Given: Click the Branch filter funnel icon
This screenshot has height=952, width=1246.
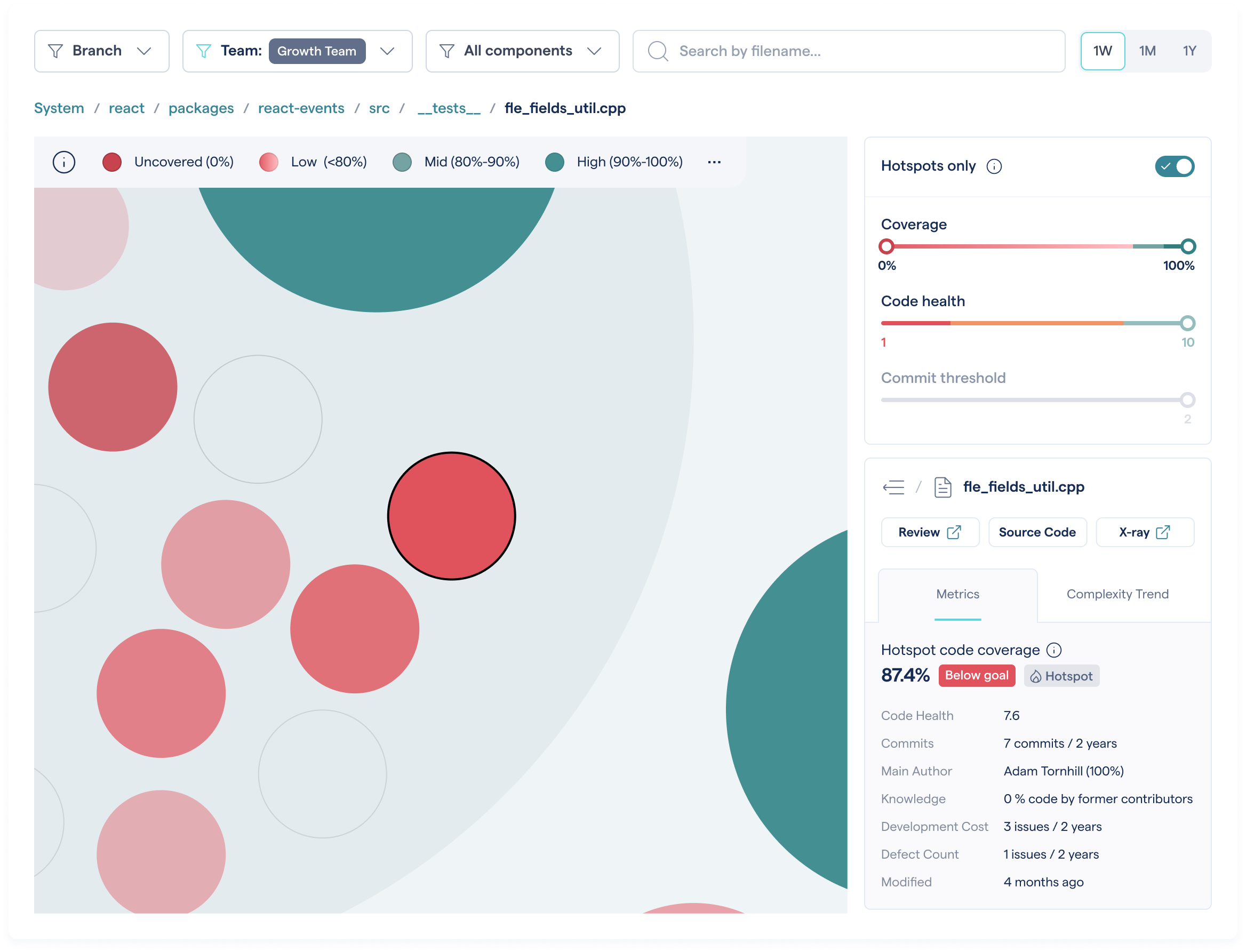Looking at the screenshot, I should (55, 51).
